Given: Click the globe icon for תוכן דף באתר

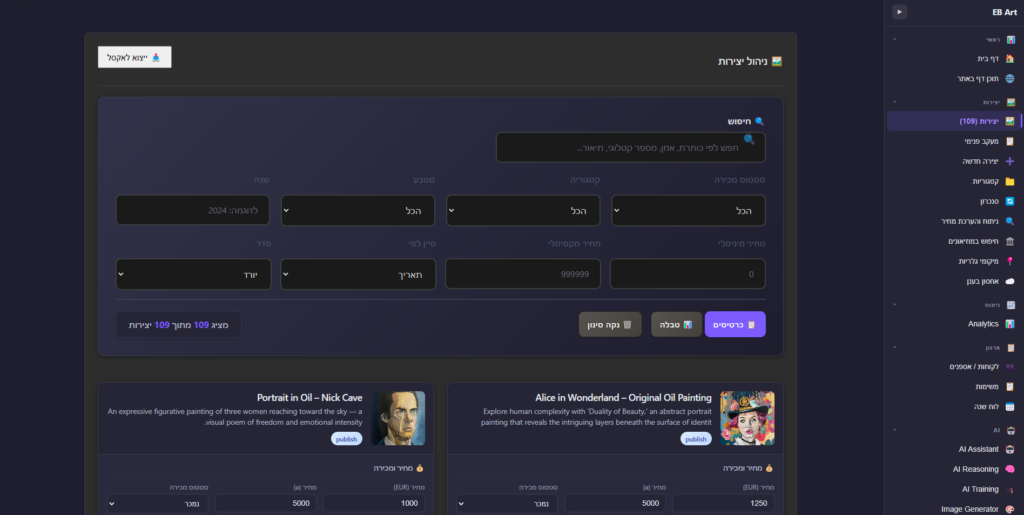Looking at the screenshot, I should [x=1009, y=78].
